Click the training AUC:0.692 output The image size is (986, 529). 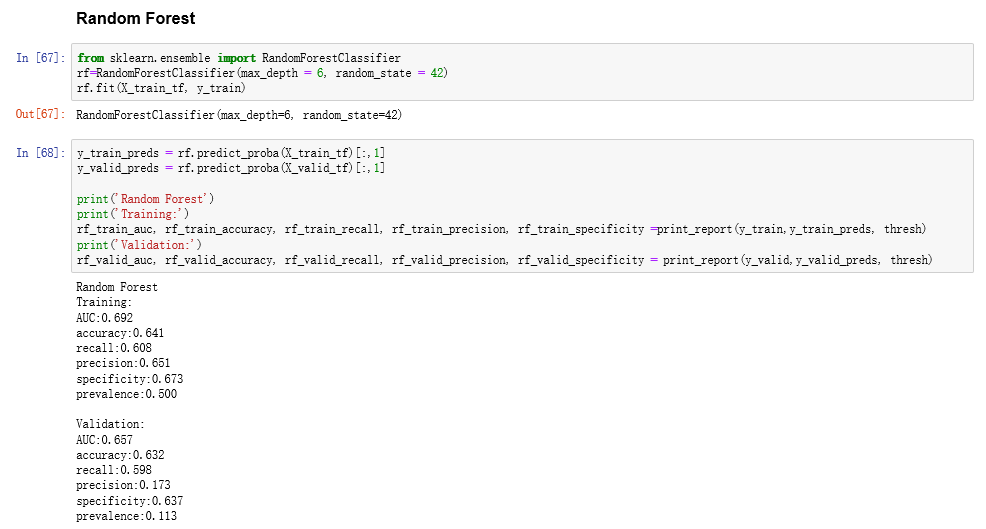pos(104,318)
